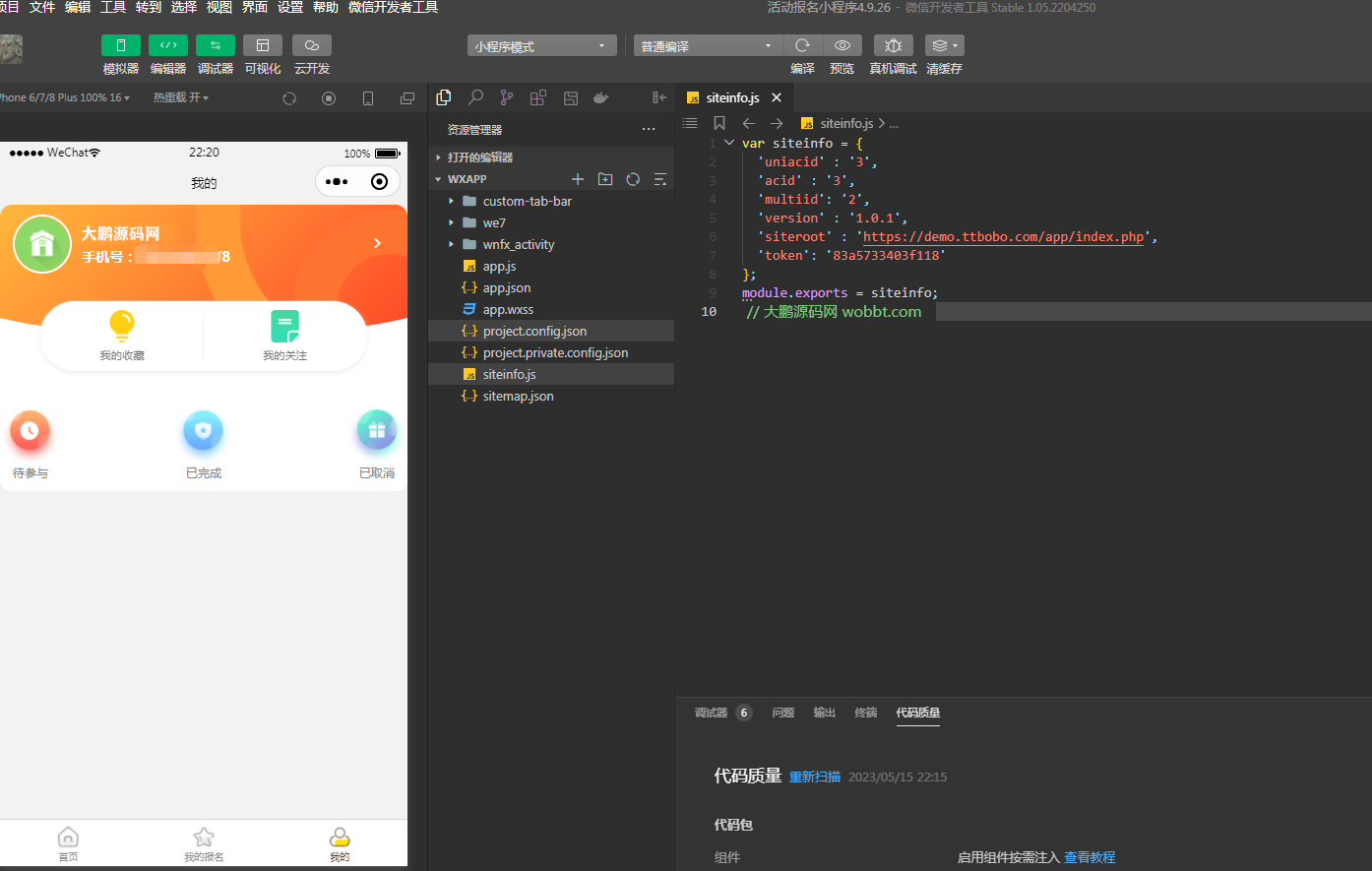Collapse the sidebar with the collapse icon
The image size is (1372, 871).
click(658, 97)
